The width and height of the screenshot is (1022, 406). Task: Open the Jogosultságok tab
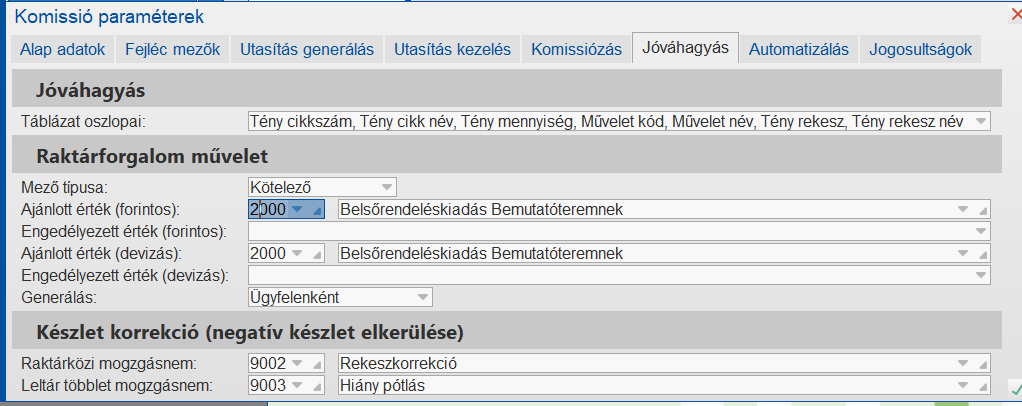click(x=920, y=49)
